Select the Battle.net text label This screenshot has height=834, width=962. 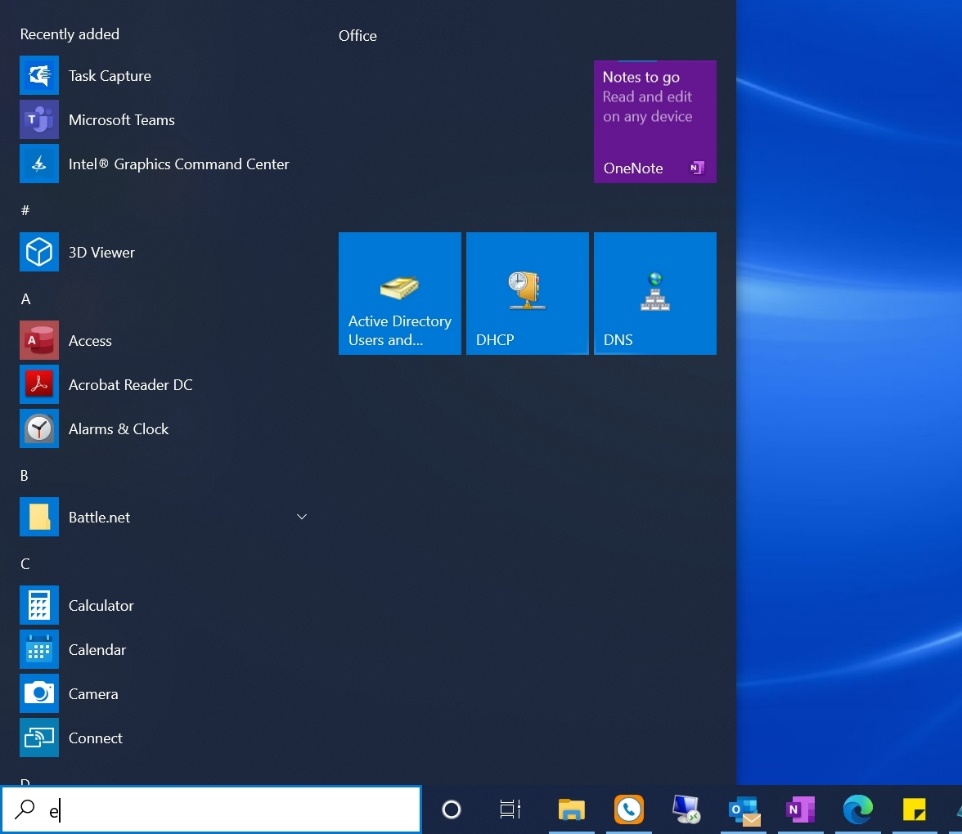[x=99, y=517]
